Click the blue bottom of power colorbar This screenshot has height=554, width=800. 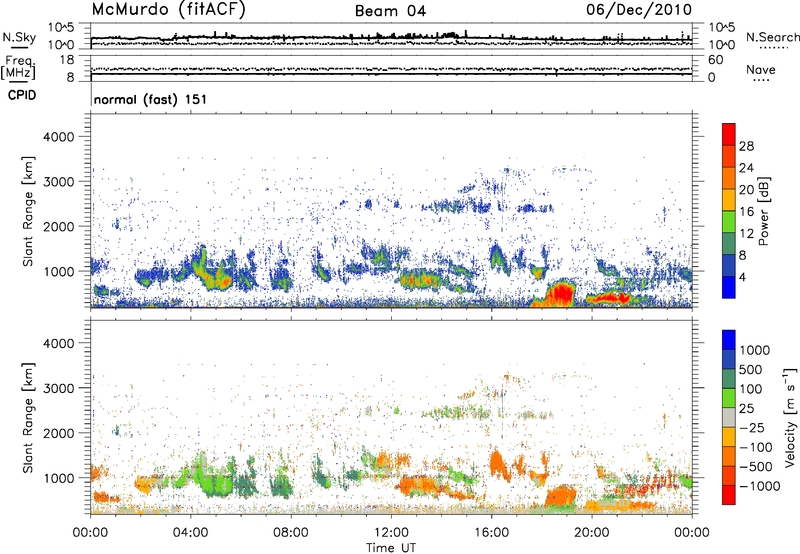pos(729,288)
